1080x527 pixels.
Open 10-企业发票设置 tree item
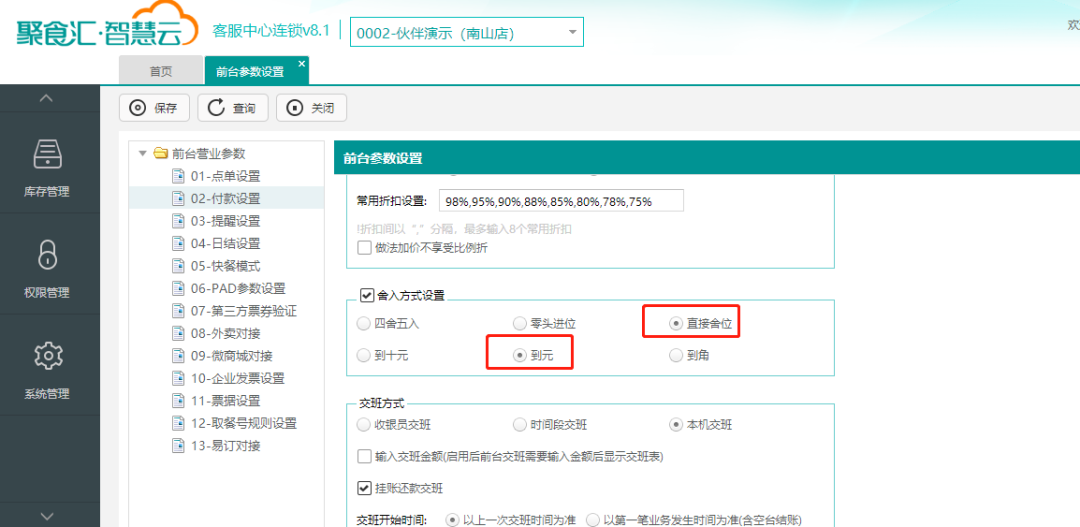[x=237, y=378]
